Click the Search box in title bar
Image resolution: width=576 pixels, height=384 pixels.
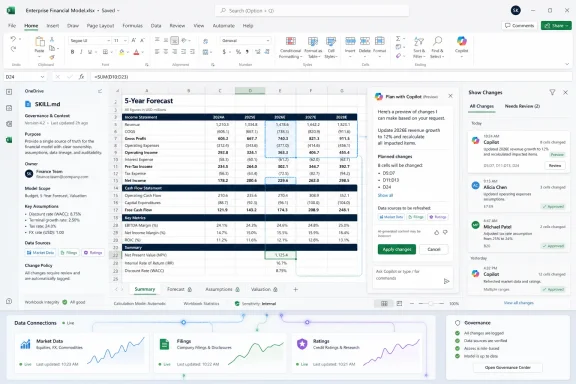[x=312, y=11]
